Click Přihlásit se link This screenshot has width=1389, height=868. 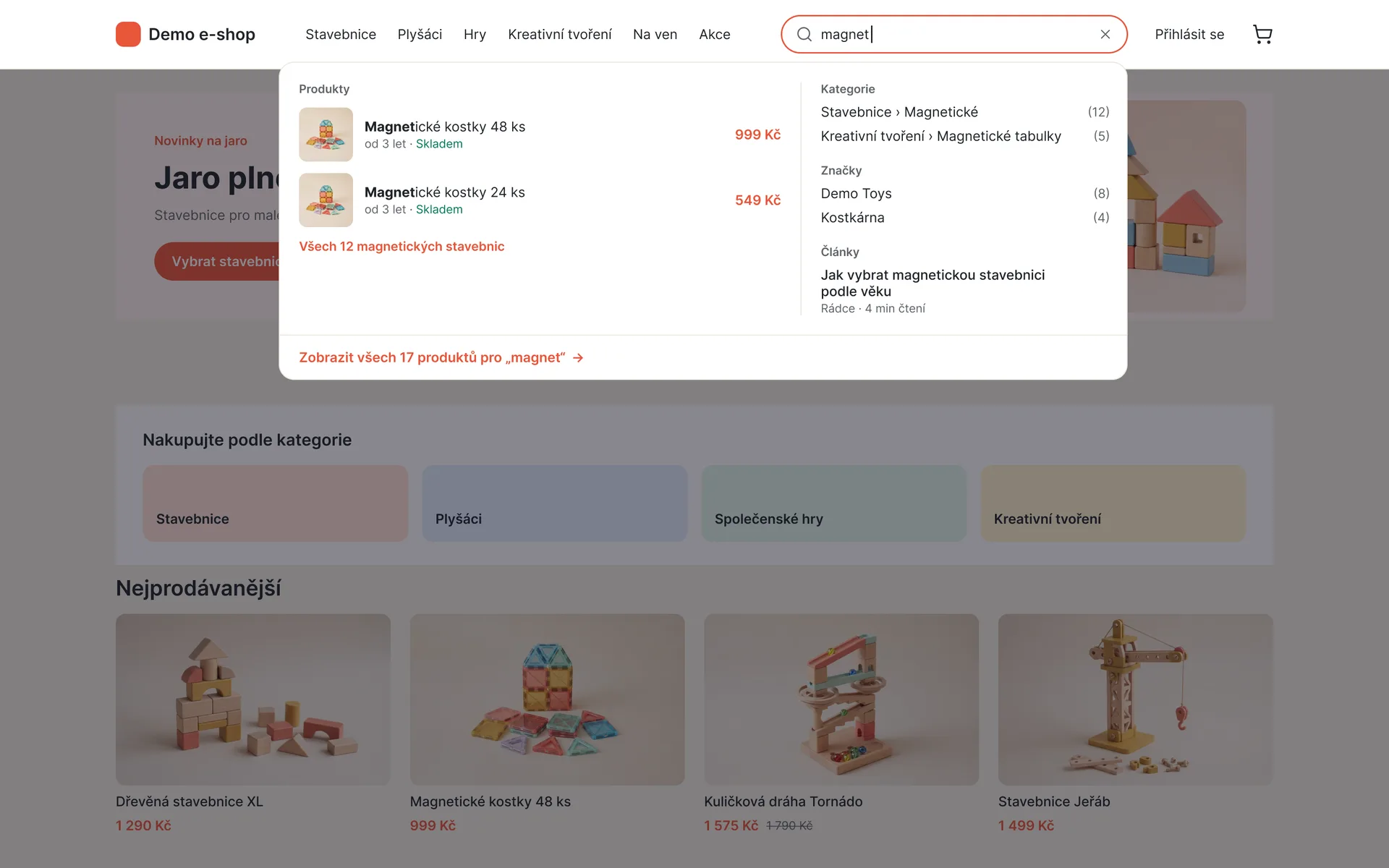coord(1189,34)
